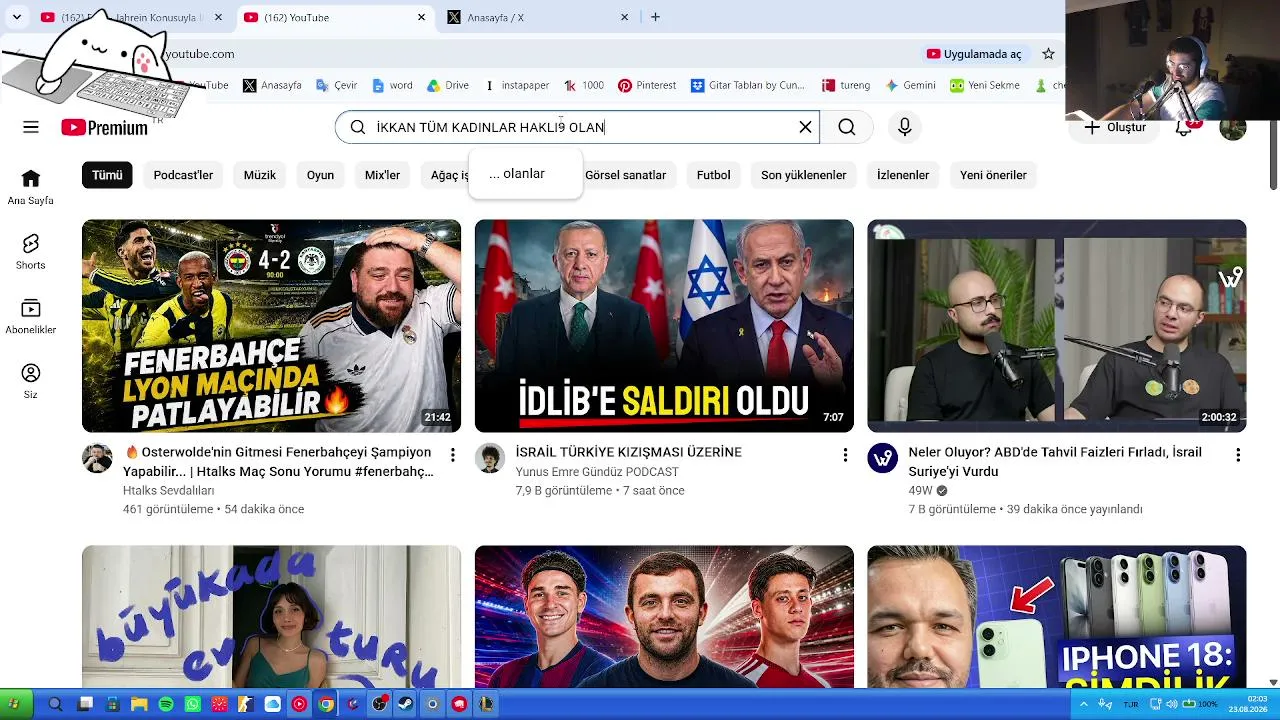Screen dimensions: 1280x720
Task: Open the clock and date in the taskbar
Action: pos(1249,704)
